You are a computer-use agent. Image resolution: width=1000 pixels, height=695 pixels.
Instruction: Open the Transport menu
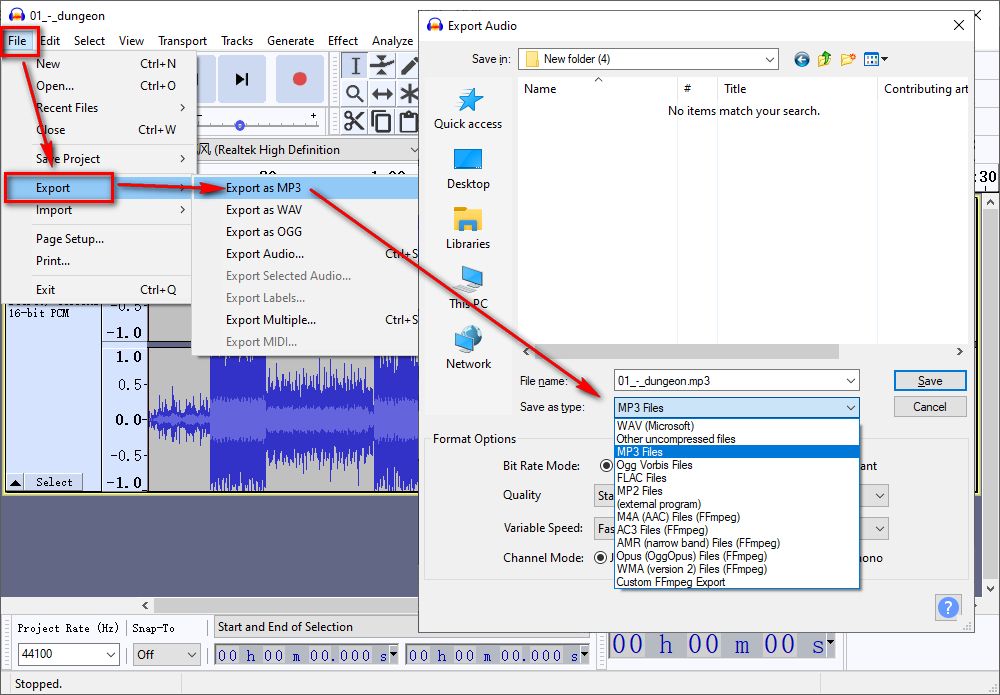click(182, 41)
